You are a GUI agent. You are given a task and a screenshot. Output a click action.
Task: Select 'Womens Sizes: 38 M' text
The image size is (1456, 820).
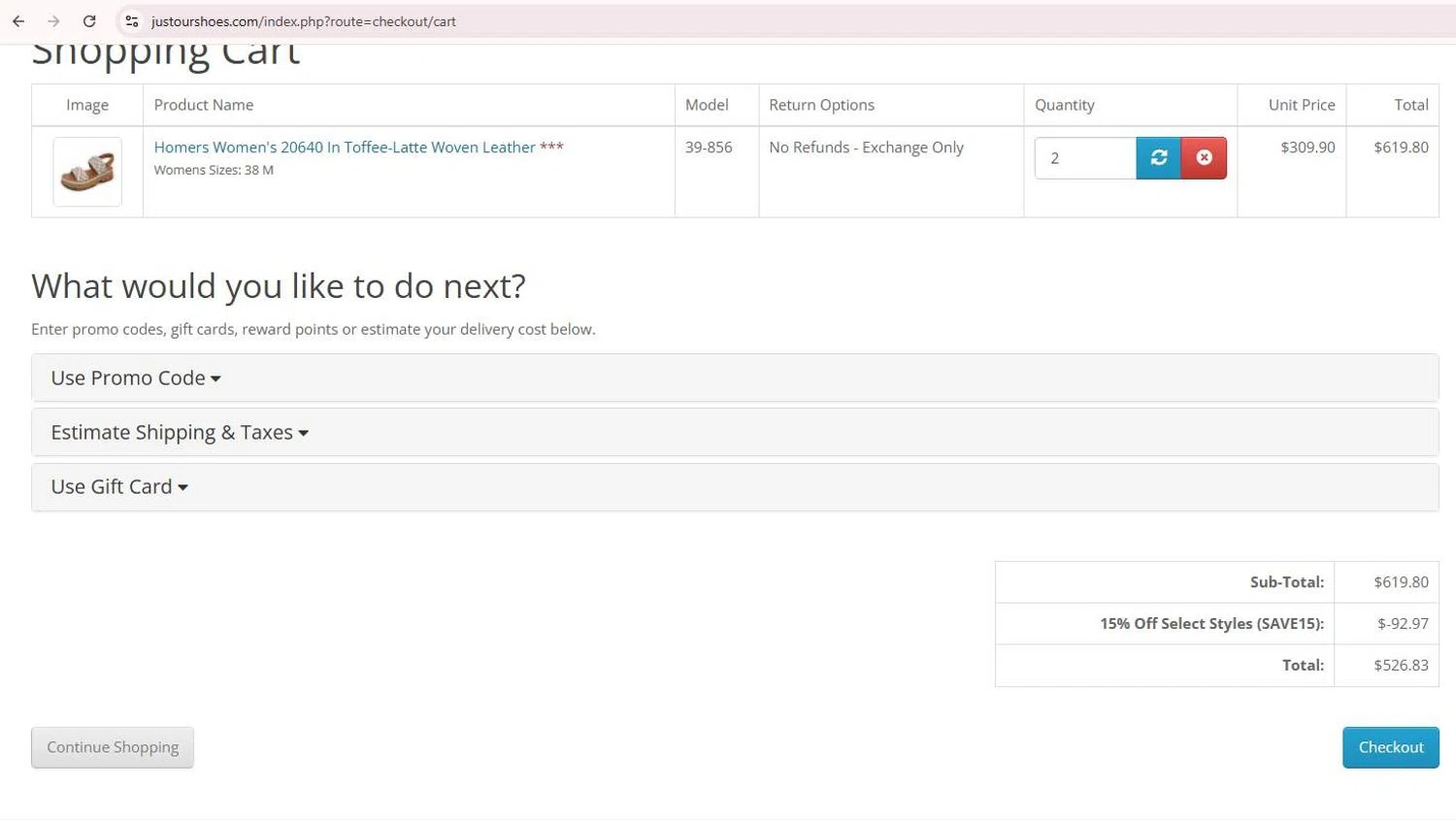(x=214, y=170)
